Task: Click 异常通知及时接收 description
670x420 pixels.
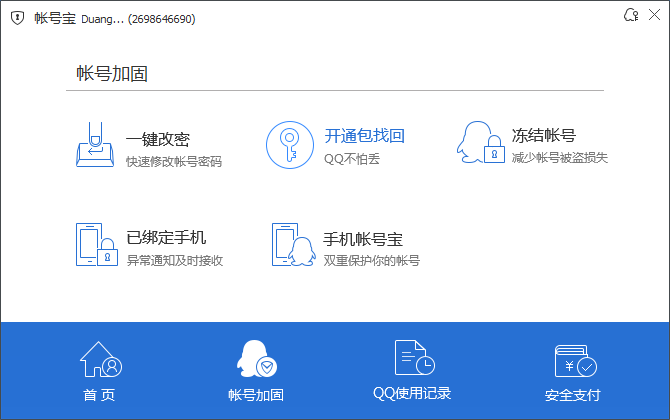Action: click(x=175, y=261)
